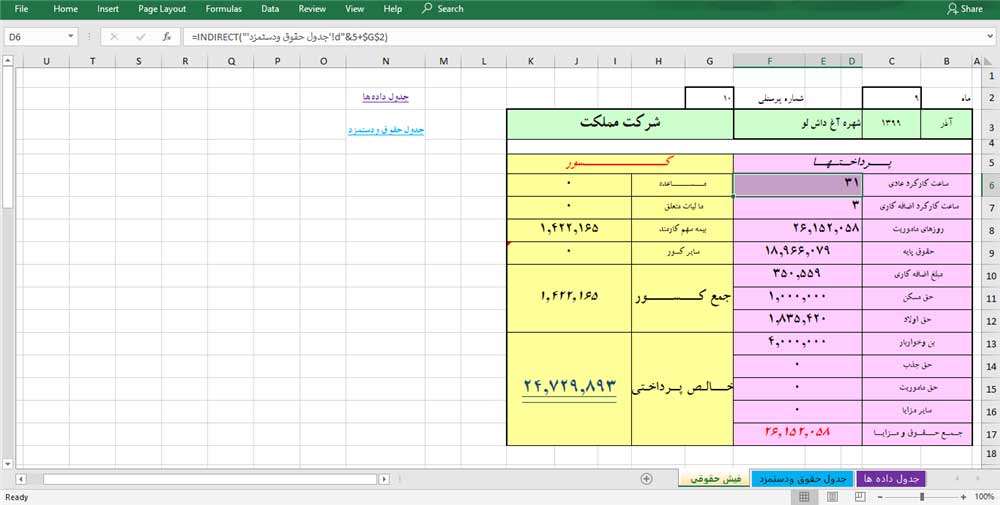Click the Share button
The height and width of the screenshot is (505, 1000).
point(964,9)
